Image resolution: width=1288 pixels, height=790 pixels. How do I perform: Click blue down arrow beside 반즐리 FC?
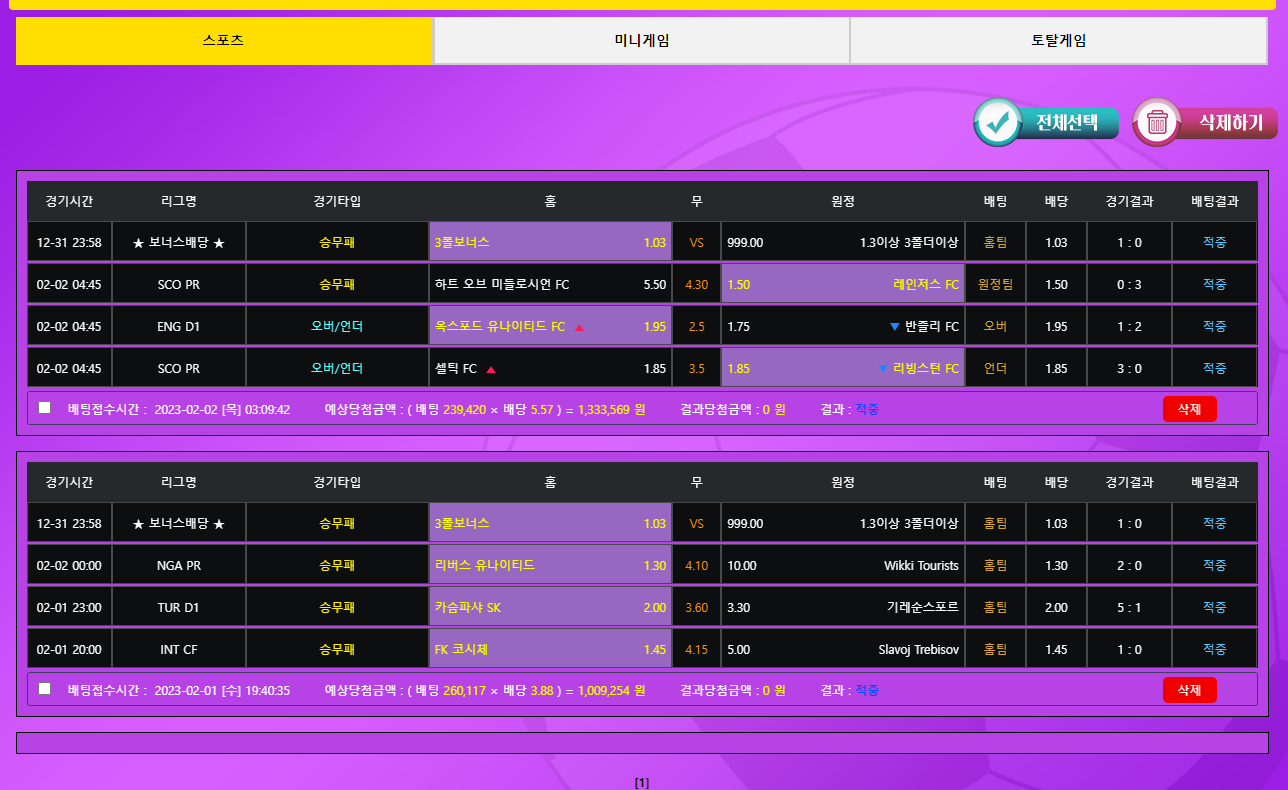point(894,327)
